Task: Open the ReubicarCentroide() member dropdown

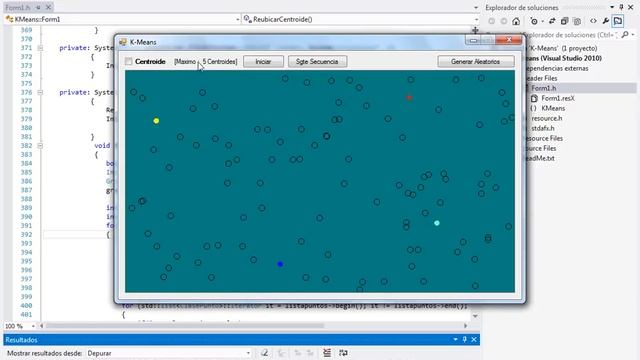Action: click(x=476, y=19)
